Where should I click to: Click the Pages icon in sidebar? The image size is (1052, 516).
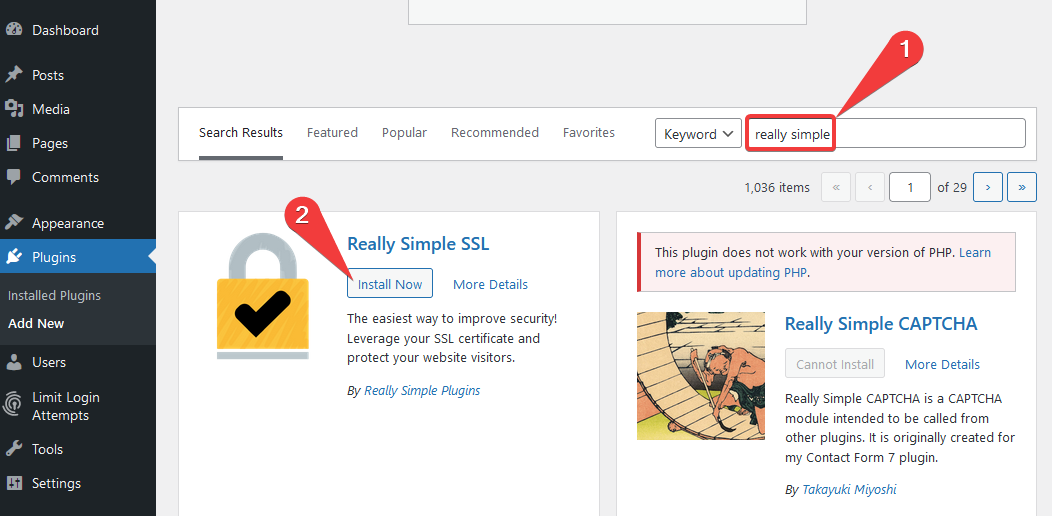point(13,143)
